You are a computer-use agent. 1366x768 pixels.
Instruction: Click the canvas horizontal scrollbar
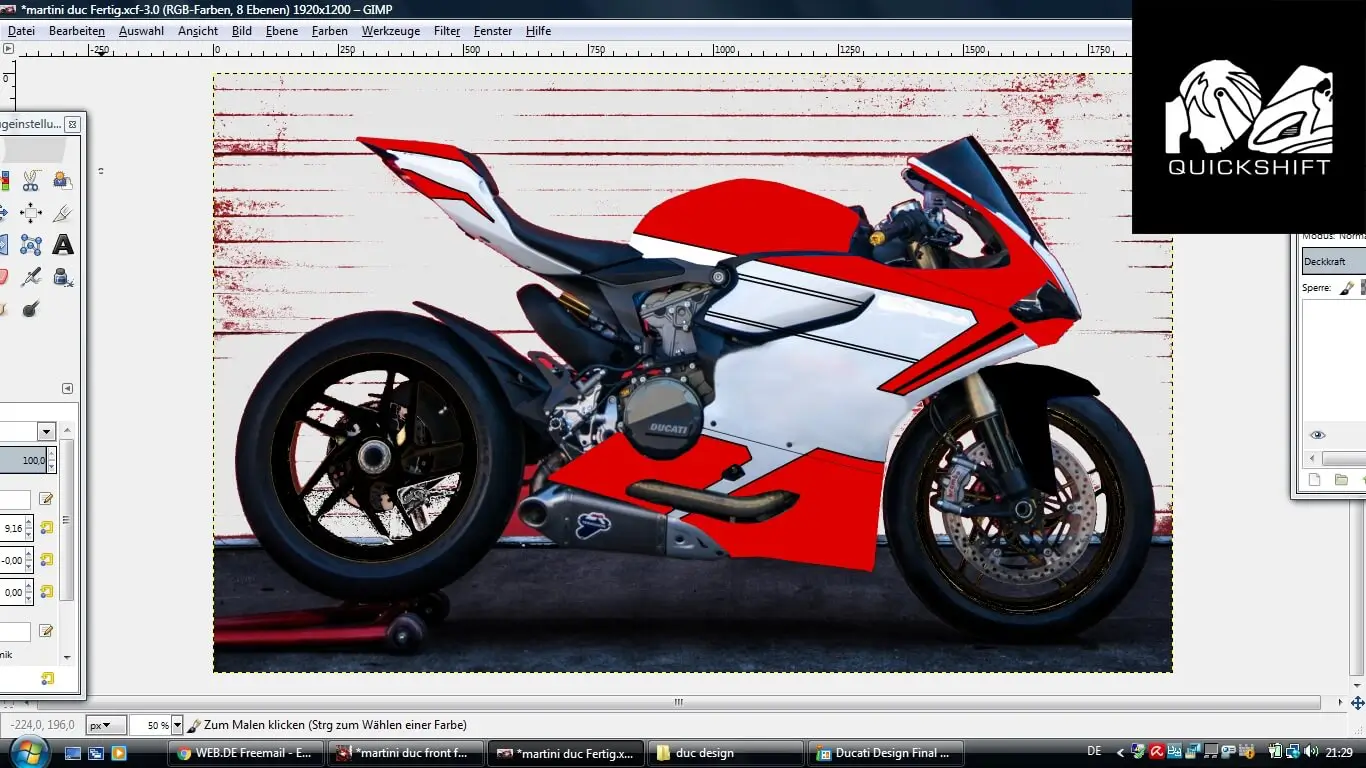(679, 703)
